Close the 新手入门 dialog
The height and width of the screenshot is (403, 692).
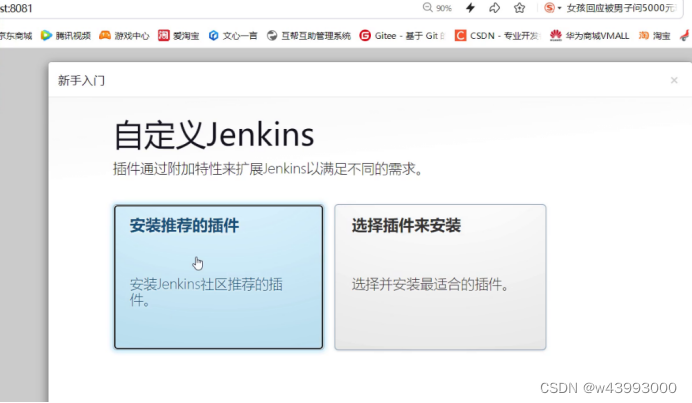(674, 80)
